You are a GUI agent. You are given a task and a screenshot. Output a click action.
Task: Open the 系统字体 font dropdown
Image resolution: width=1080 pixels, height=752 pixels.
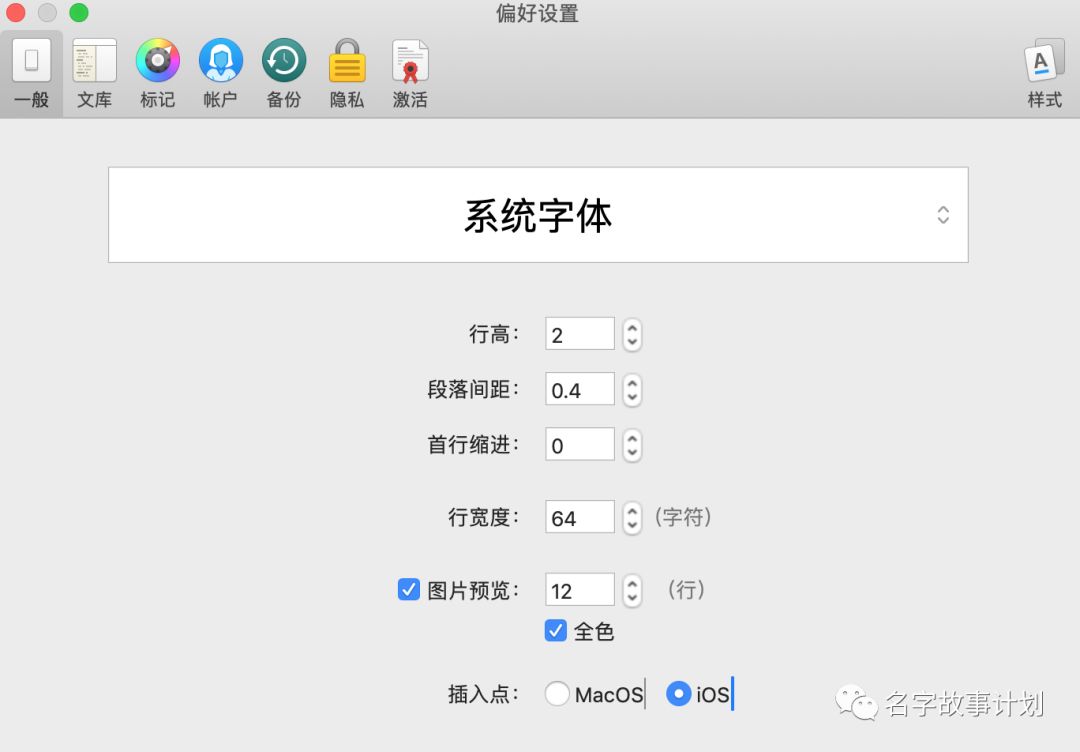coord(538,214)
